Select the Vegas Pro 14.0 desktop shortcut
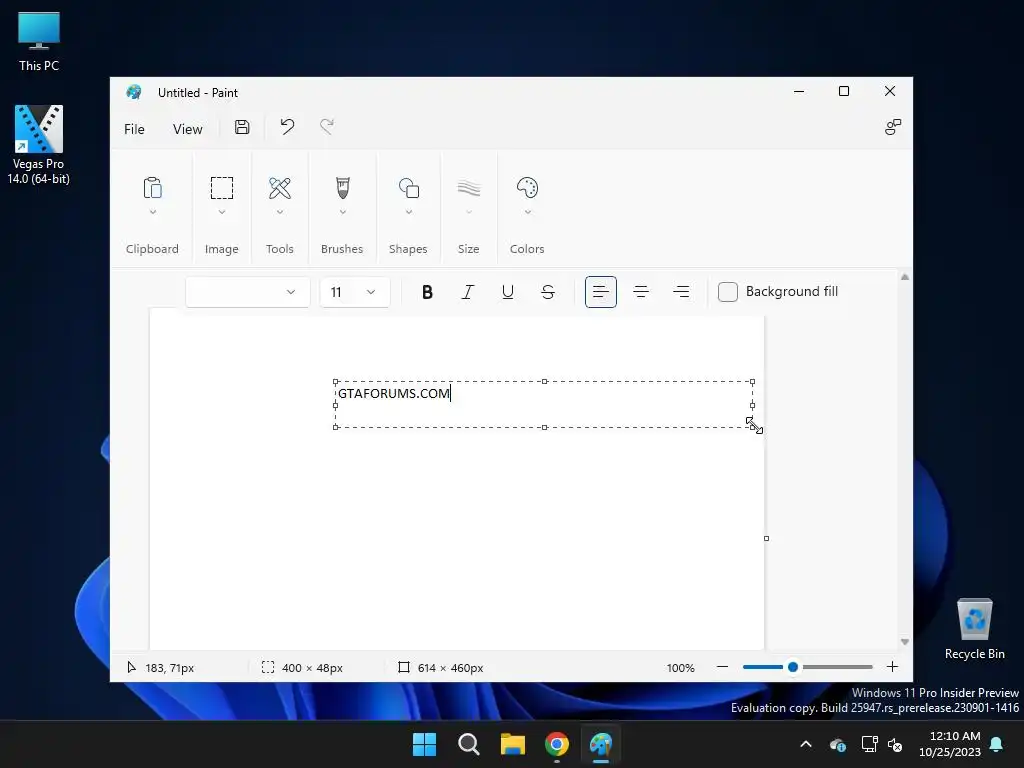 pos(39,145)
